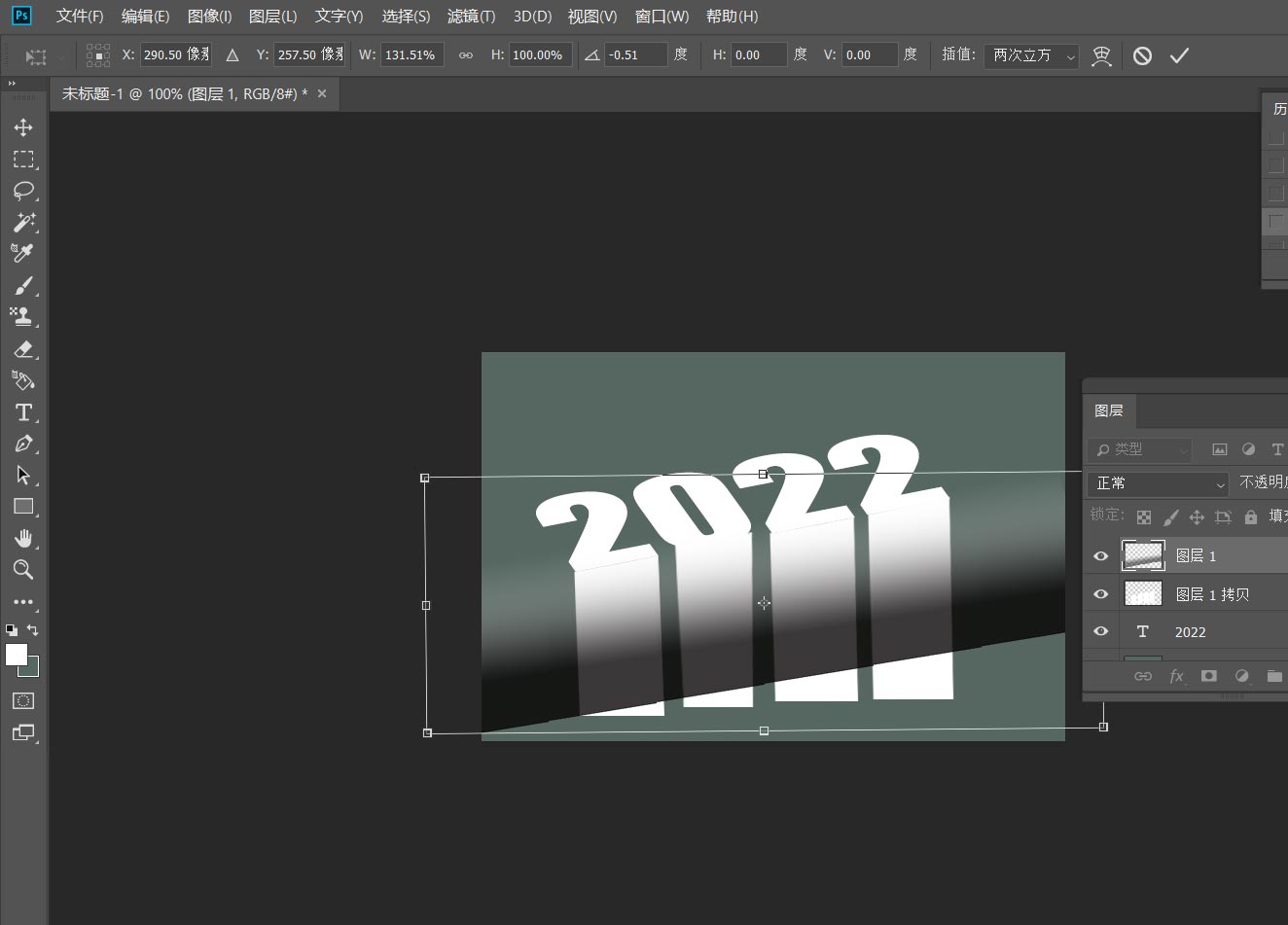Screen dimensions: 1288x925
Task: Lock all with padlock icon
Action: pos(1251,516)
